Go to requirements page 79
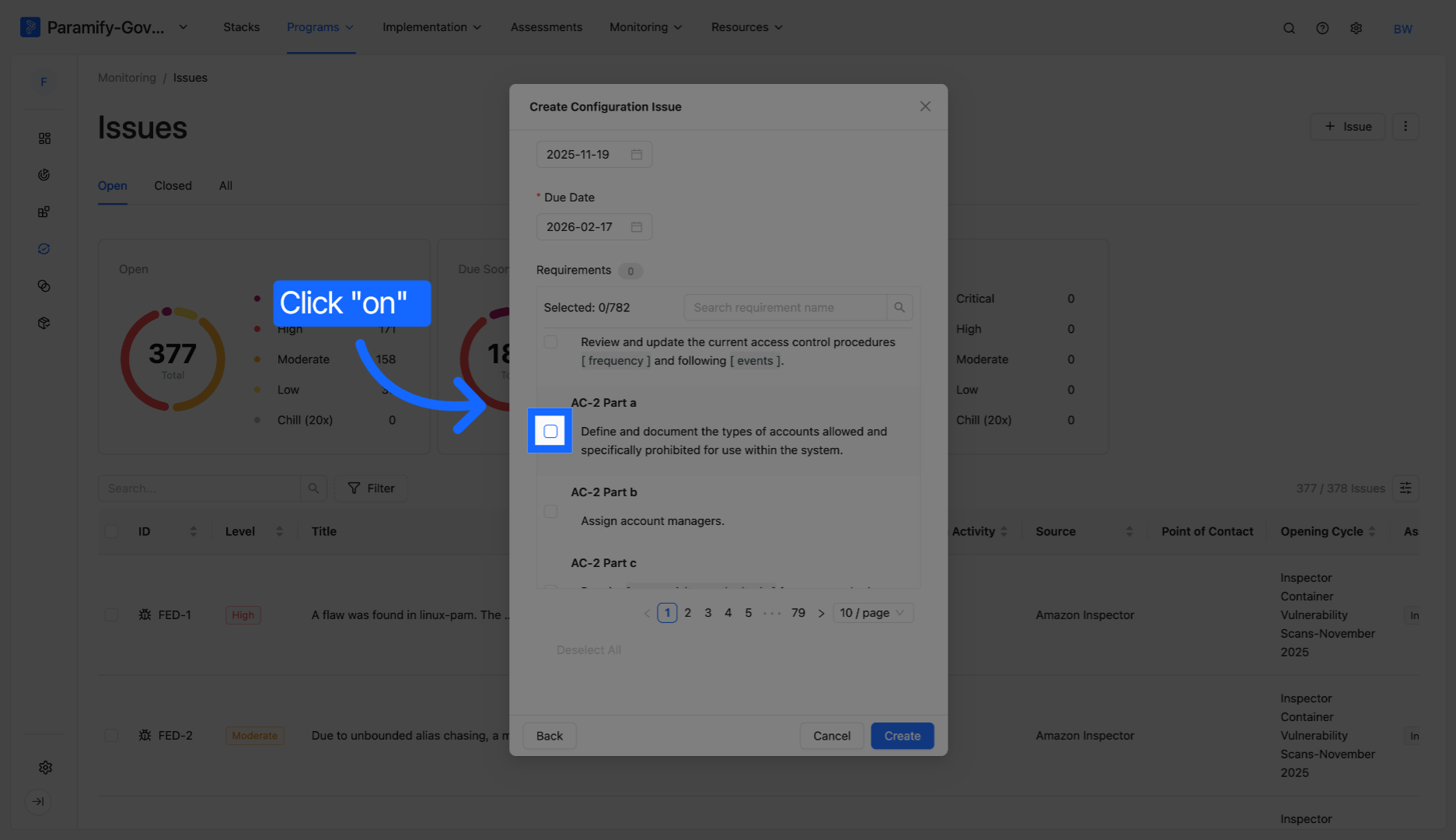The image size is (1456, 840). tap(798, 613)
